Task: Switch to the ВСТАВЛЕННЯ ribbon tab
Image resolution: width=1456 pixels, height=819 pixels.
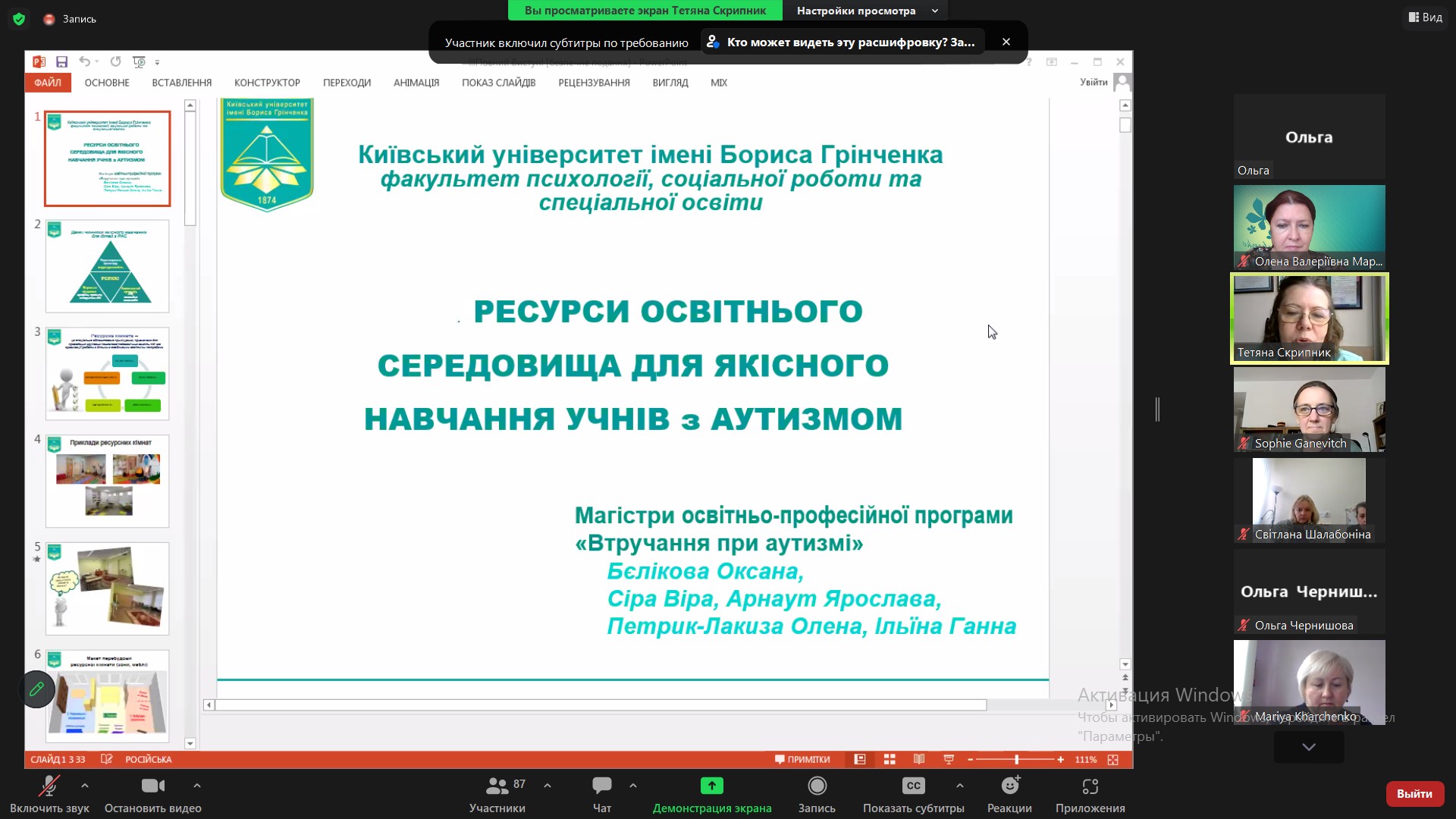Action: (181, 82)
